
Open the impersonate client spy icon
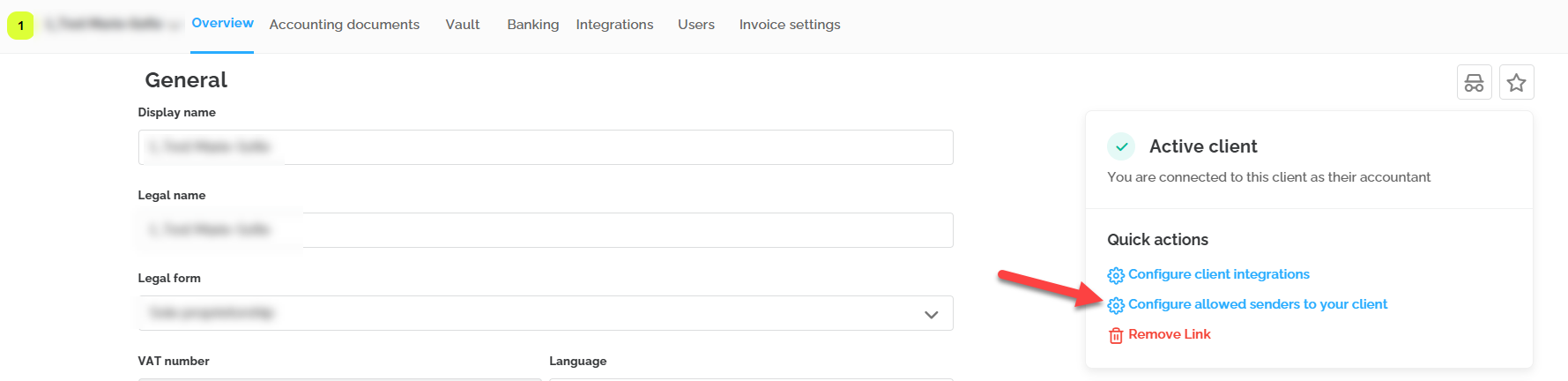(1474, 83)
